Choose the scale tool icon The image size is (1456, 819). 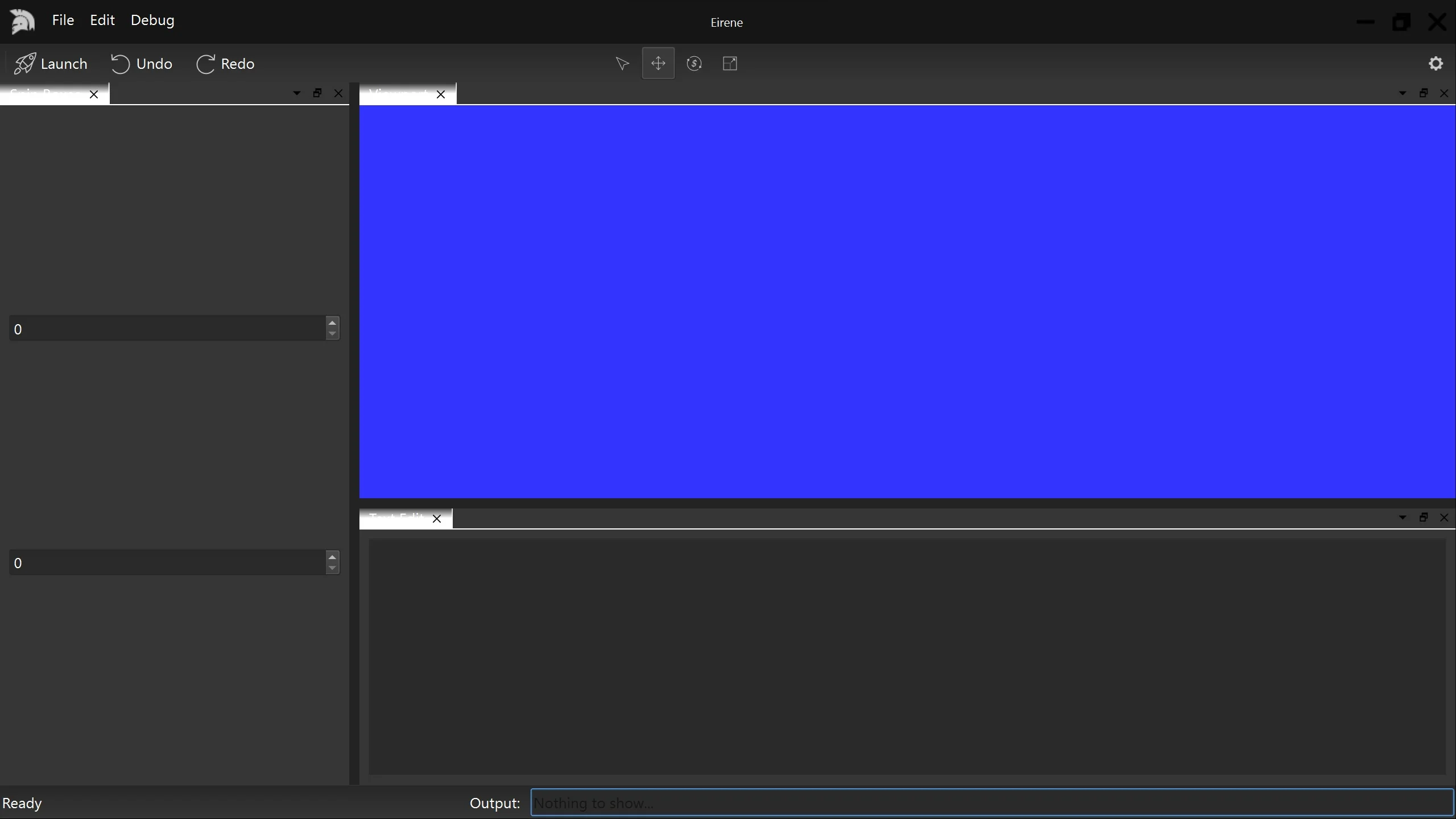730,64
